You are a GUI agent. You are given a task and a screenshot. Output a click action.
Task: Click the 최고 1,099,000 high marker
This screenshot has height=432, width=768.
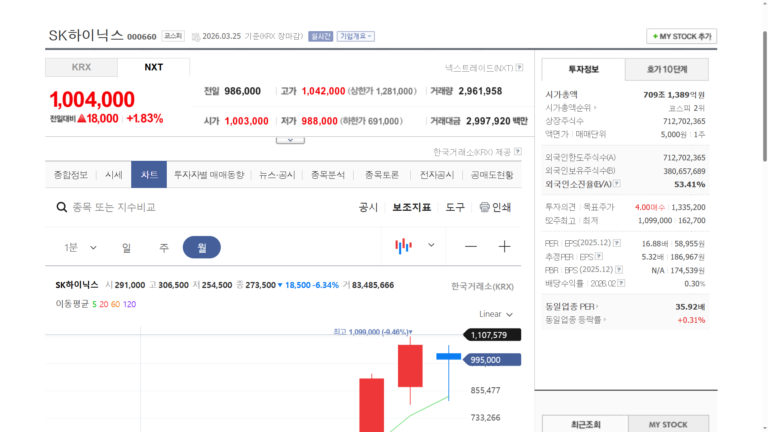click(373, 332)
